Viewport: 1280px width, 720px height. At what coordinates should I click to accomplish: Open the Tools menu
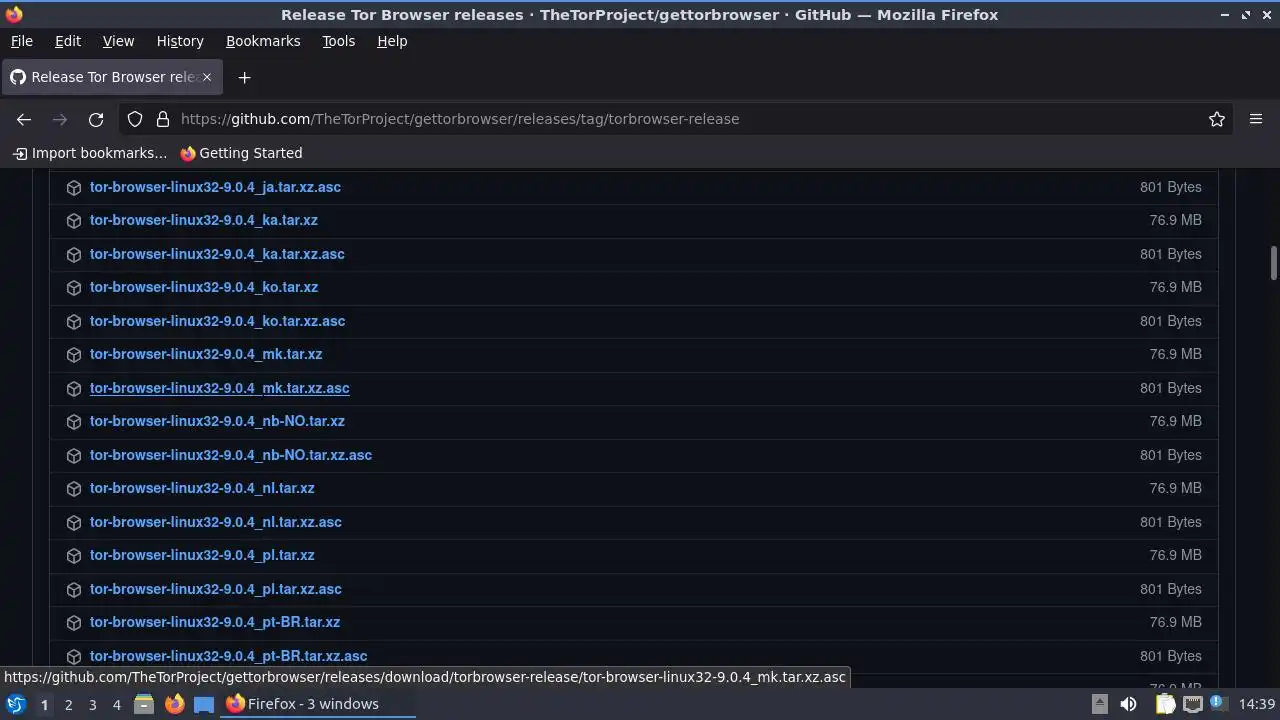[338, 41]
